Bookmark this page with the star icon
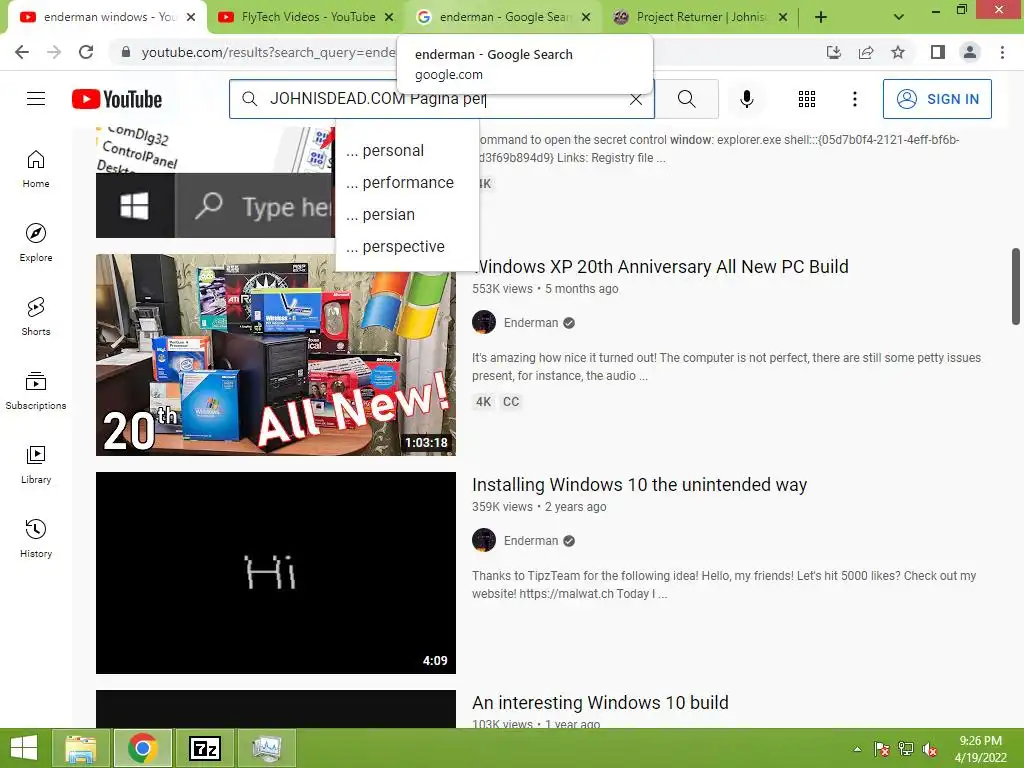This screenshot has width=1024, height=768. pyautogui.click(x=898, y=52)
